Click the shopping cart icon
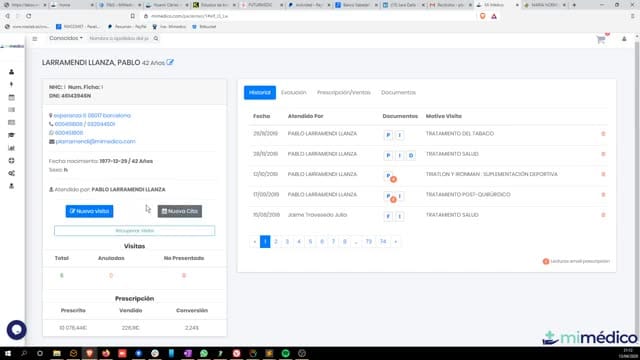640x360 pixels. coord(600,40)
